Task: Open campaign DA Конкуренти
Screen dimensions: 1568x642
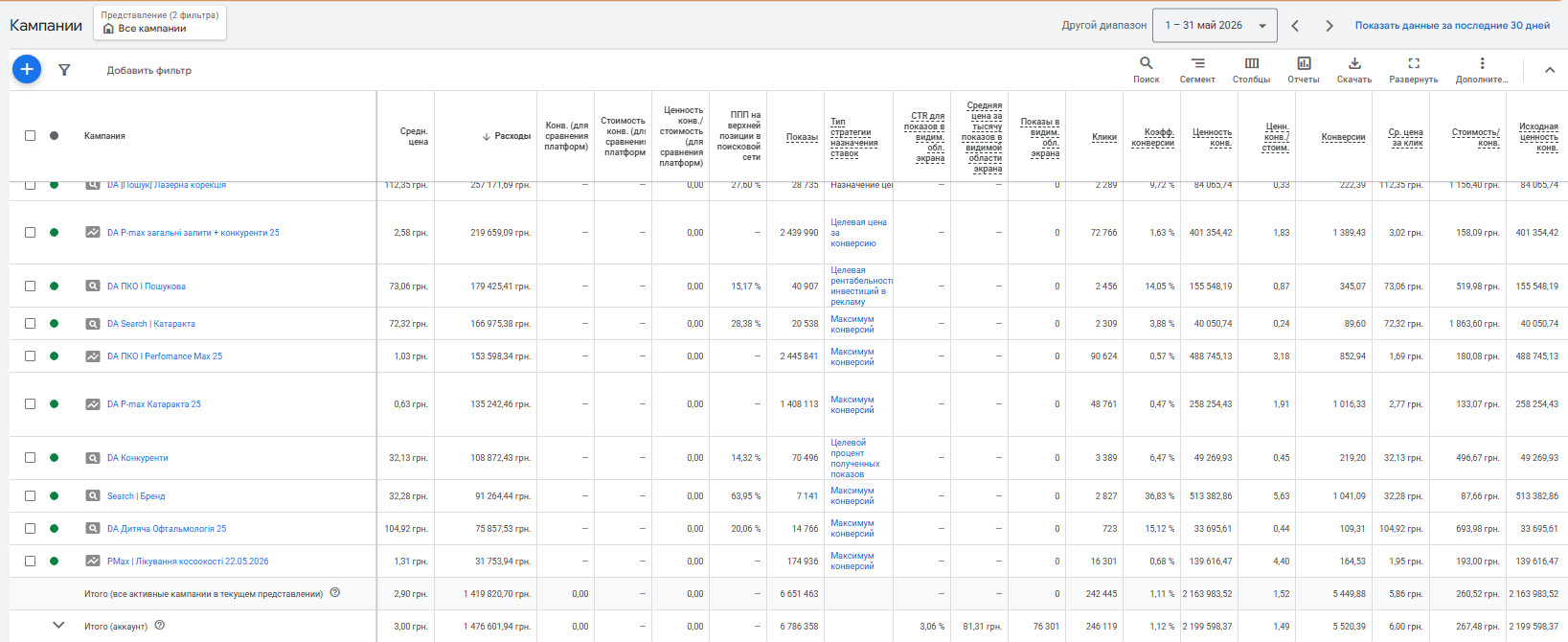Action: (138, 458)
